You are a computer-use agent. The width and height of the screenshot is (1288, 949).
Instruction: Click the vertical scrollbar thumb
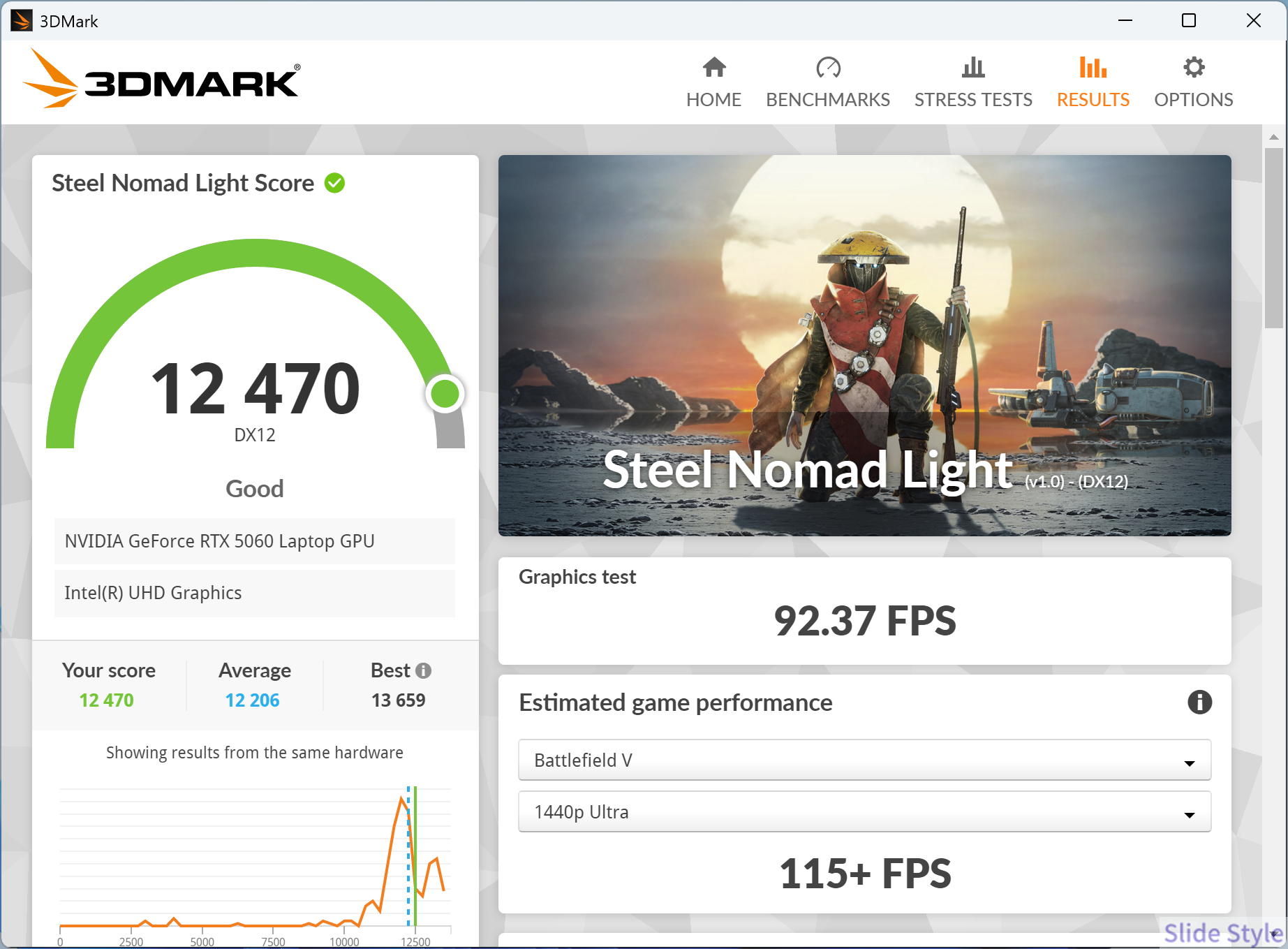coord(1274,237)
